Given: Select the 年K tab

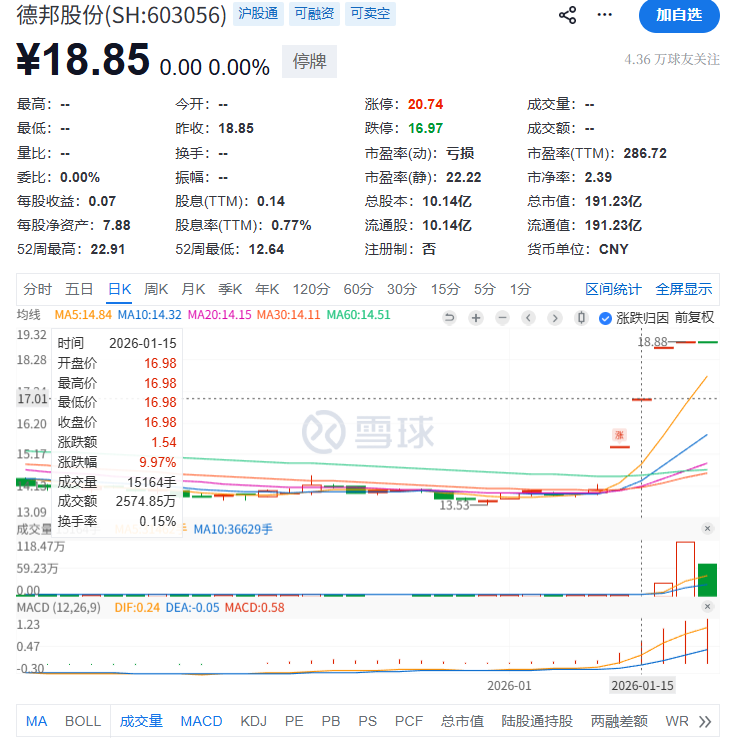Looking at the screenshot, I should click(x=267, y=289).
